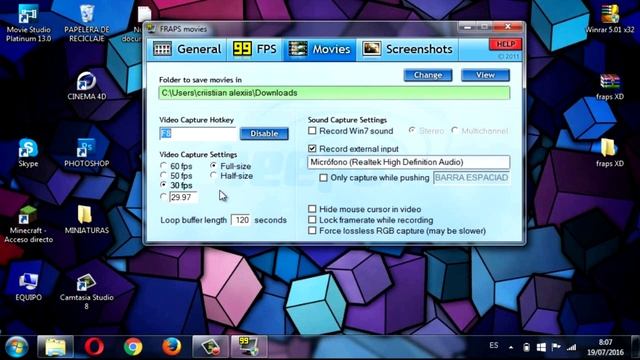Viewport: 640px width, 360px height.
Task: Click the battery tray icon
Action: (527, 347)
